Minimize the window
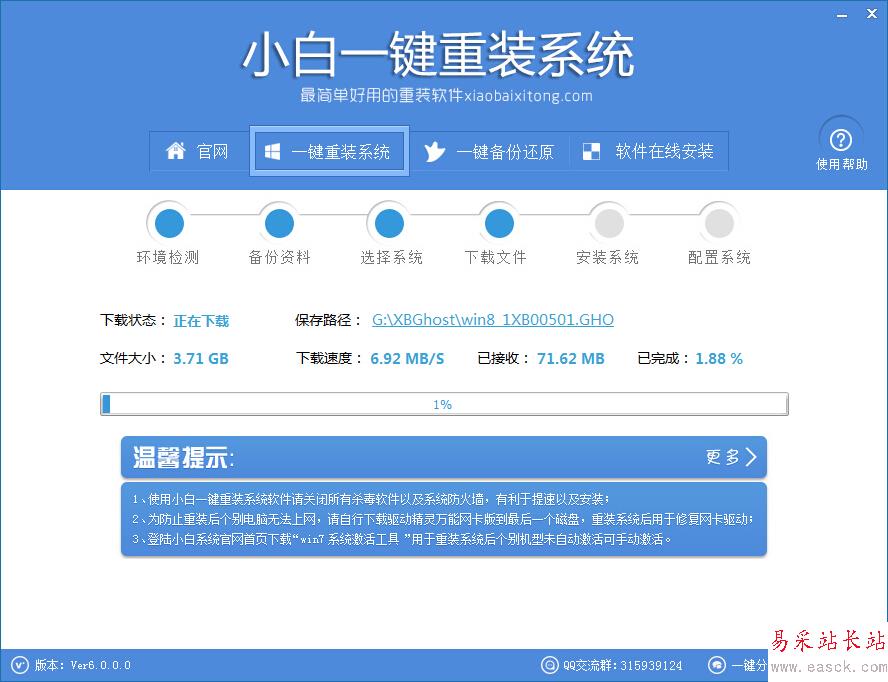The width and height of the screenshot is (888, 682). pos(842,15)
